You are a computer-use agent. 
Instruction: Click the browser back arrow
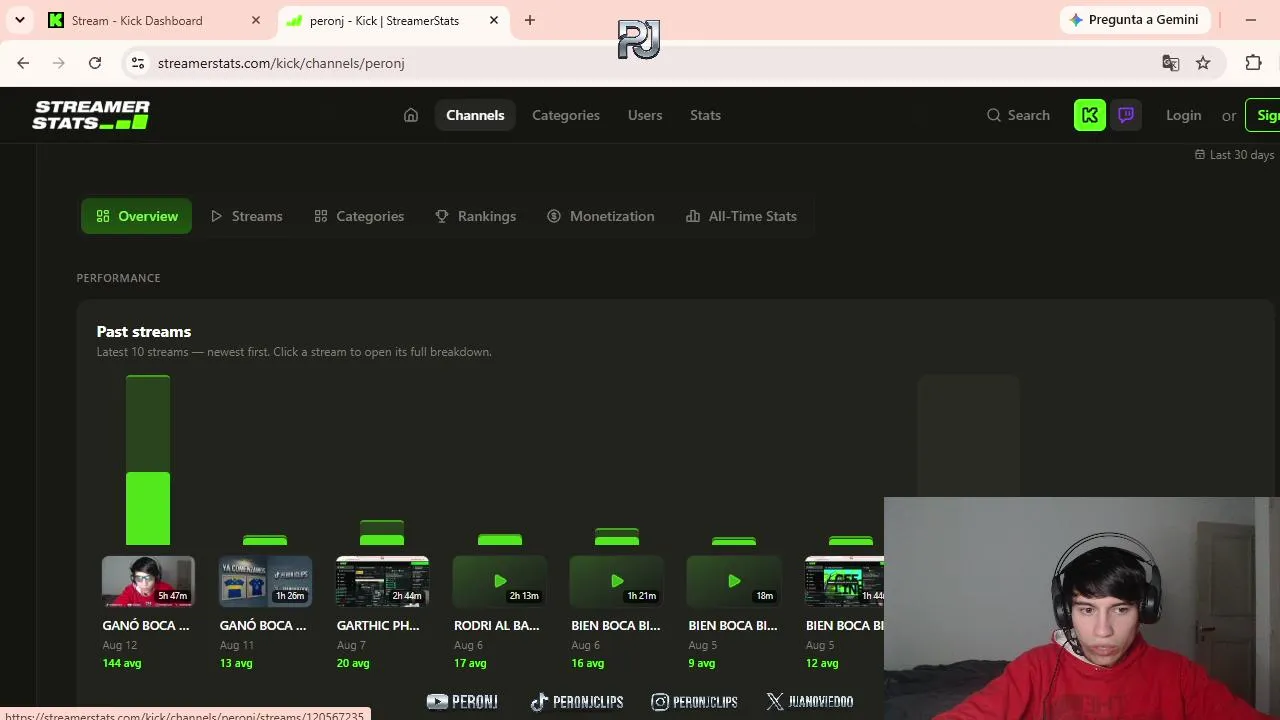(23, 63)
